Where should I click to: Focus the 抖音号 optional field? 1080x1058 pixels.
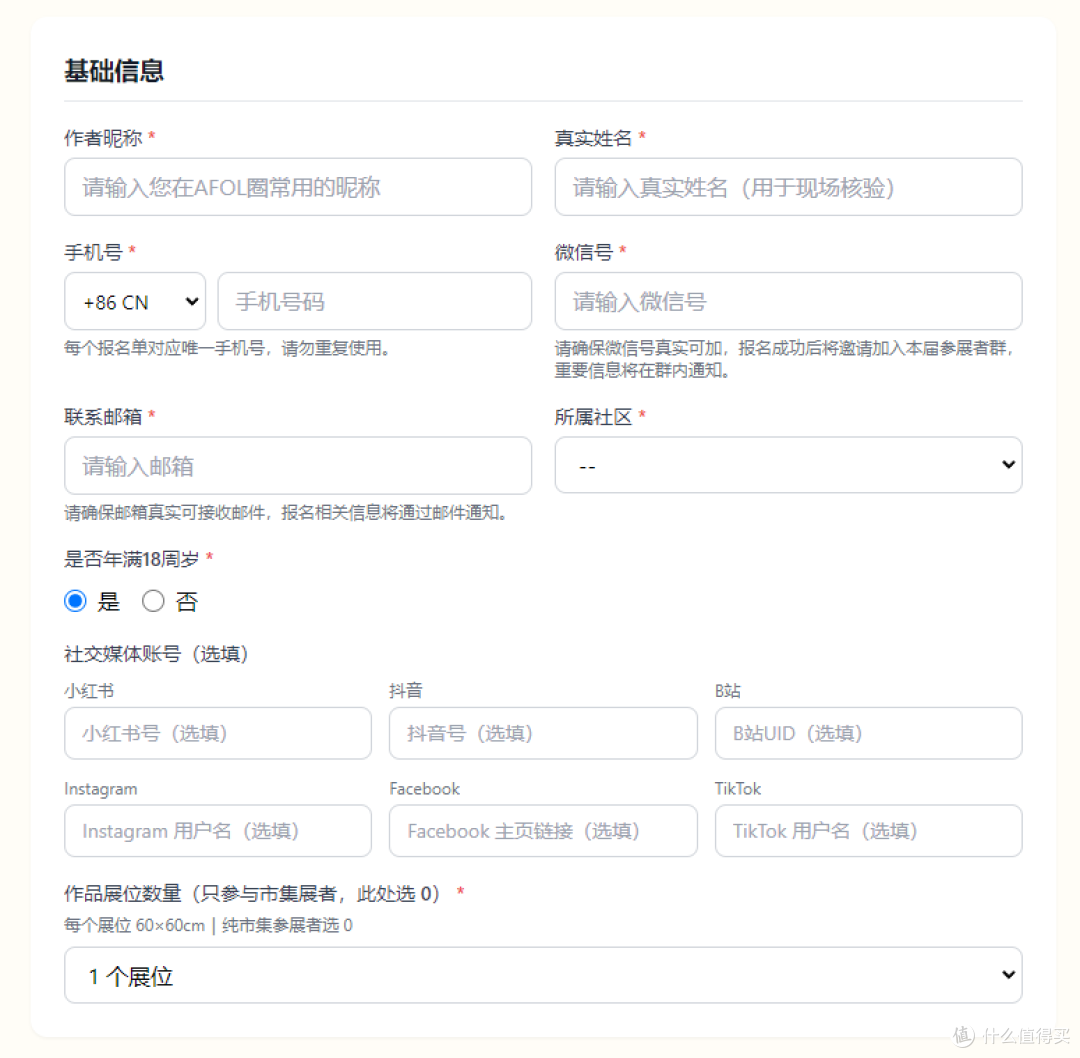tap(543, 733)
